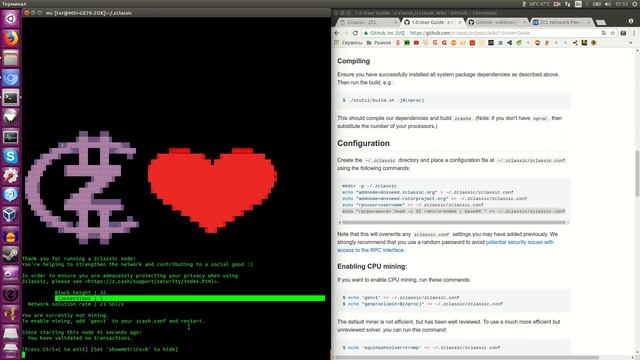The height and width of the screenshot is (360, 640).
Task: Click the screen recording camera indicator
Action: [x=557, y=4]
